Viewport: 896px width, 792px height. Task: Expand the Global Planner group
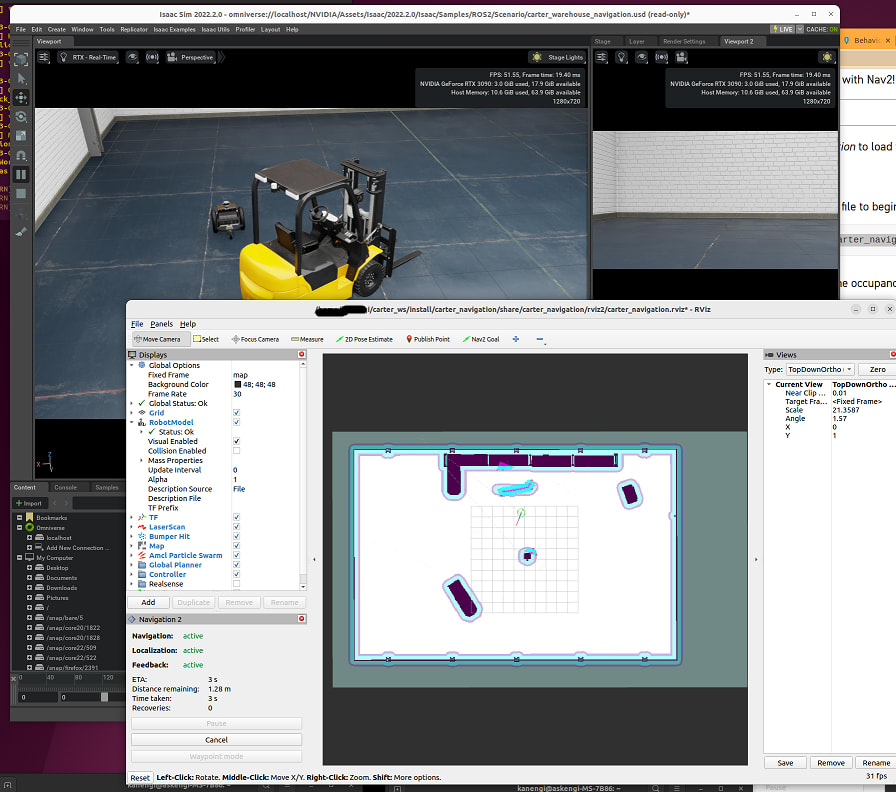[131, 565]
